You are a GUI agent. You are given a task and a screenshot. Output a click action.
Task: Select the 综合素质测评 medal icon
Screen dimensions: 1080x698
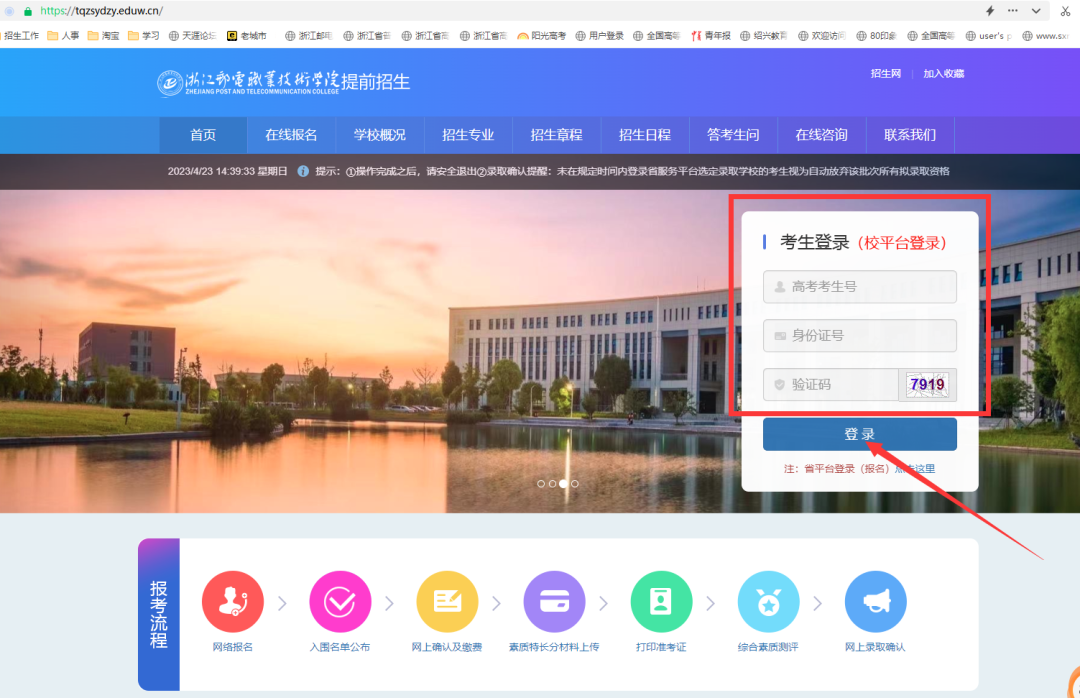[x=769, y=602]
